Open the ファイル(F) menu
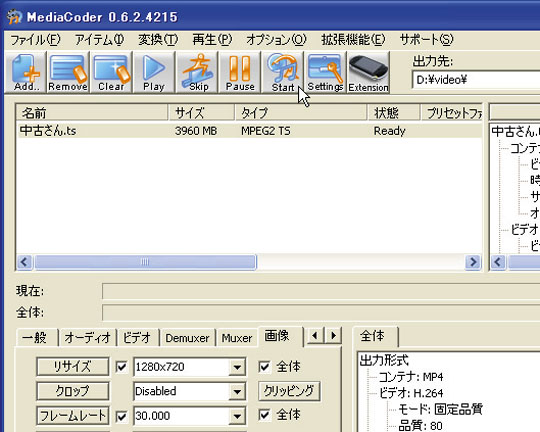Image resolution: width=540 pixels, height=432 pixels. point(35,40)
